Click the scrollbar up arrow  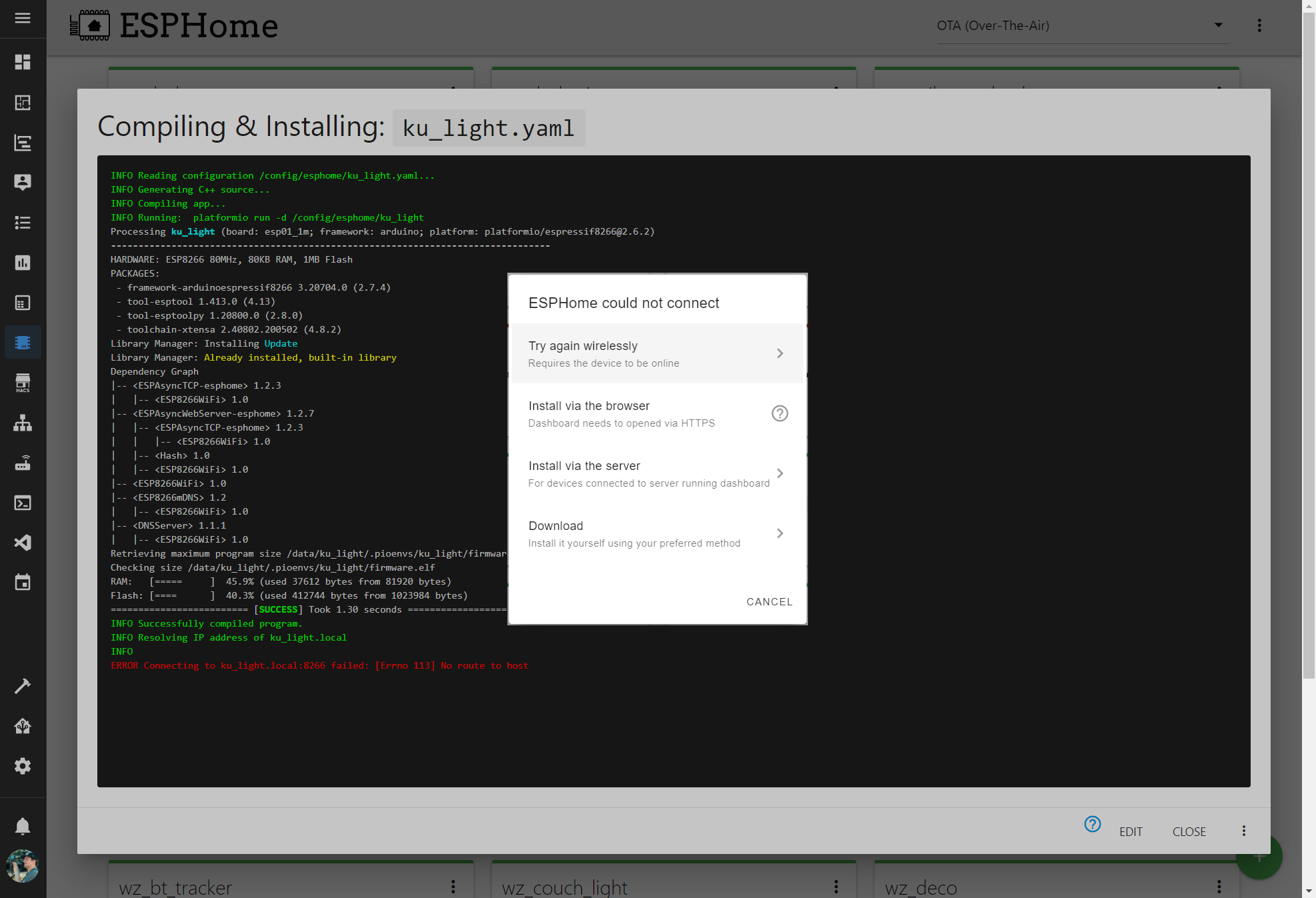pos(1309,5)
